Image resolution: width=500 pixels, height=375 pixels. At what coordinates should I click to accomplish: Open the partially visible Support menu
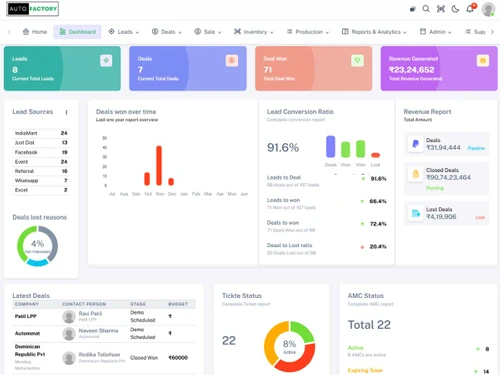(x=475, y=32)
